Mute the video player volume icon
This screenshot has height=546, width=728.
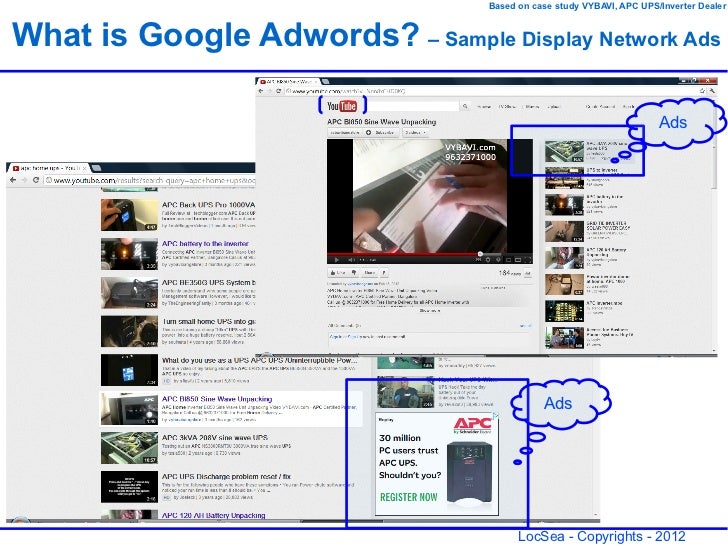click(x=351, y=260)
